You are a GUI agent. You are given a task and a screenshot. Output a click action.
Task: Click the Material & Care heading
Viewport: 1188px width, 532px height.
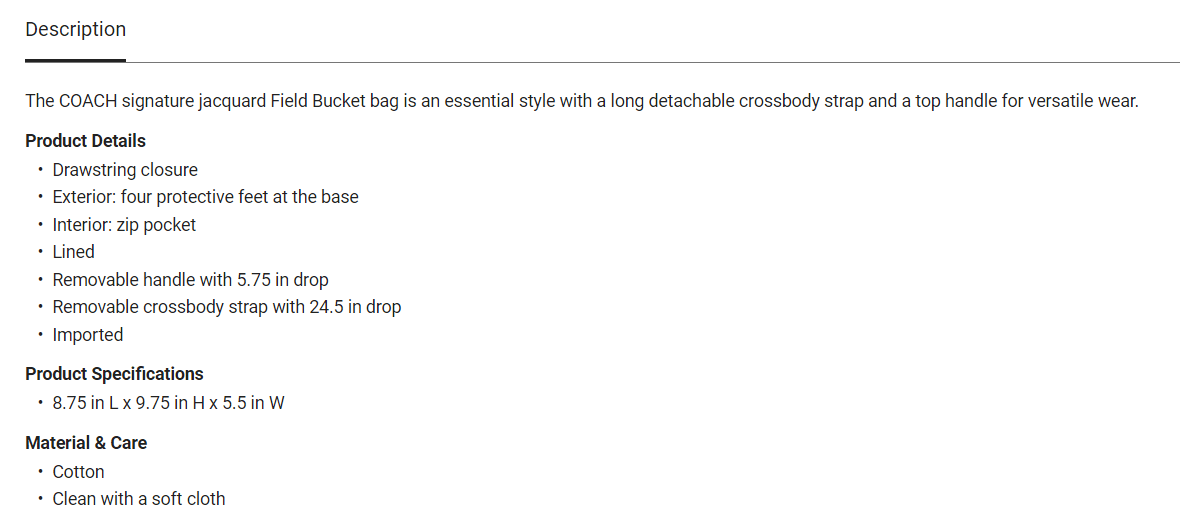pos(86,443)
